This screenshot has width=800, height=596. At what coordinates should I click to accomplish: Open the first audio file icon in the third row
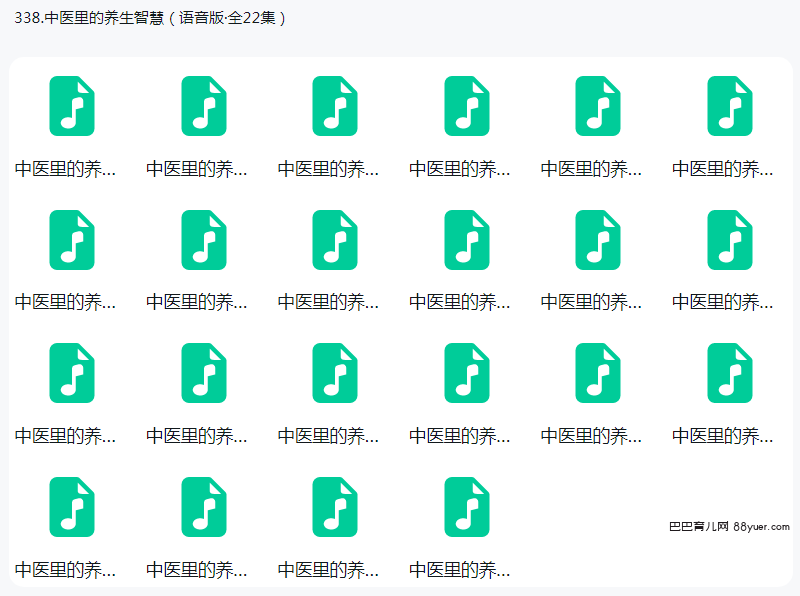[72, 373]
